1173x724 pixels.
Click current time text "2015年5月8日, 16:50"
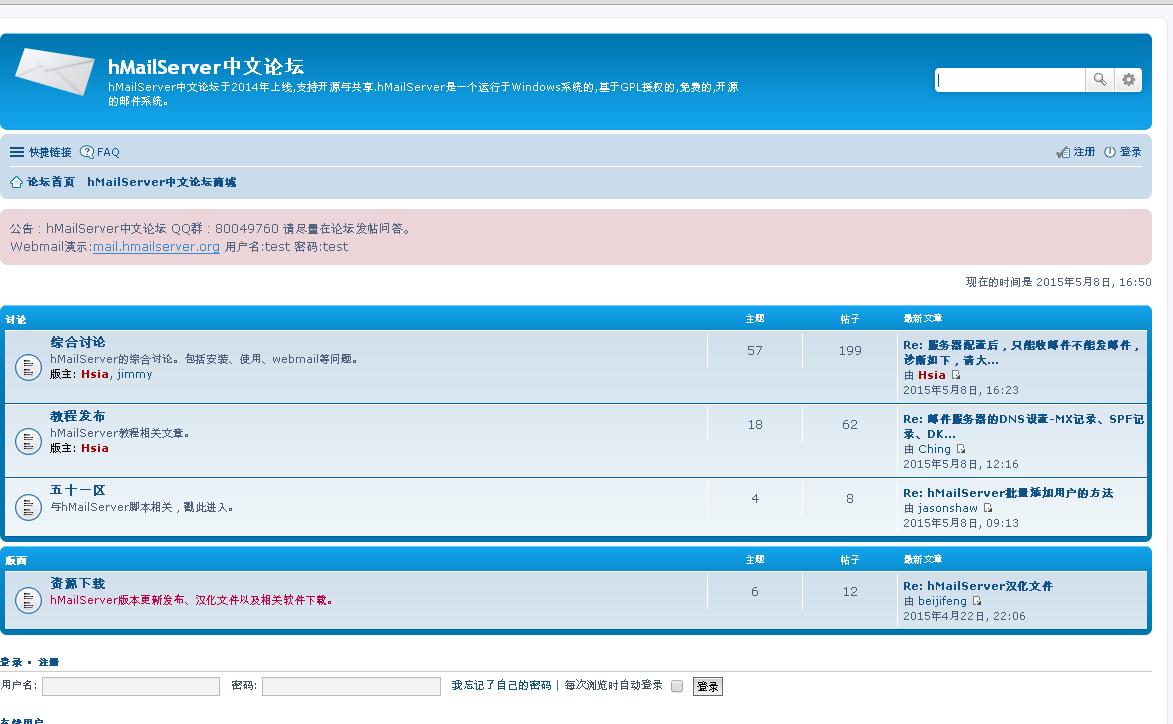[1094, 282]
